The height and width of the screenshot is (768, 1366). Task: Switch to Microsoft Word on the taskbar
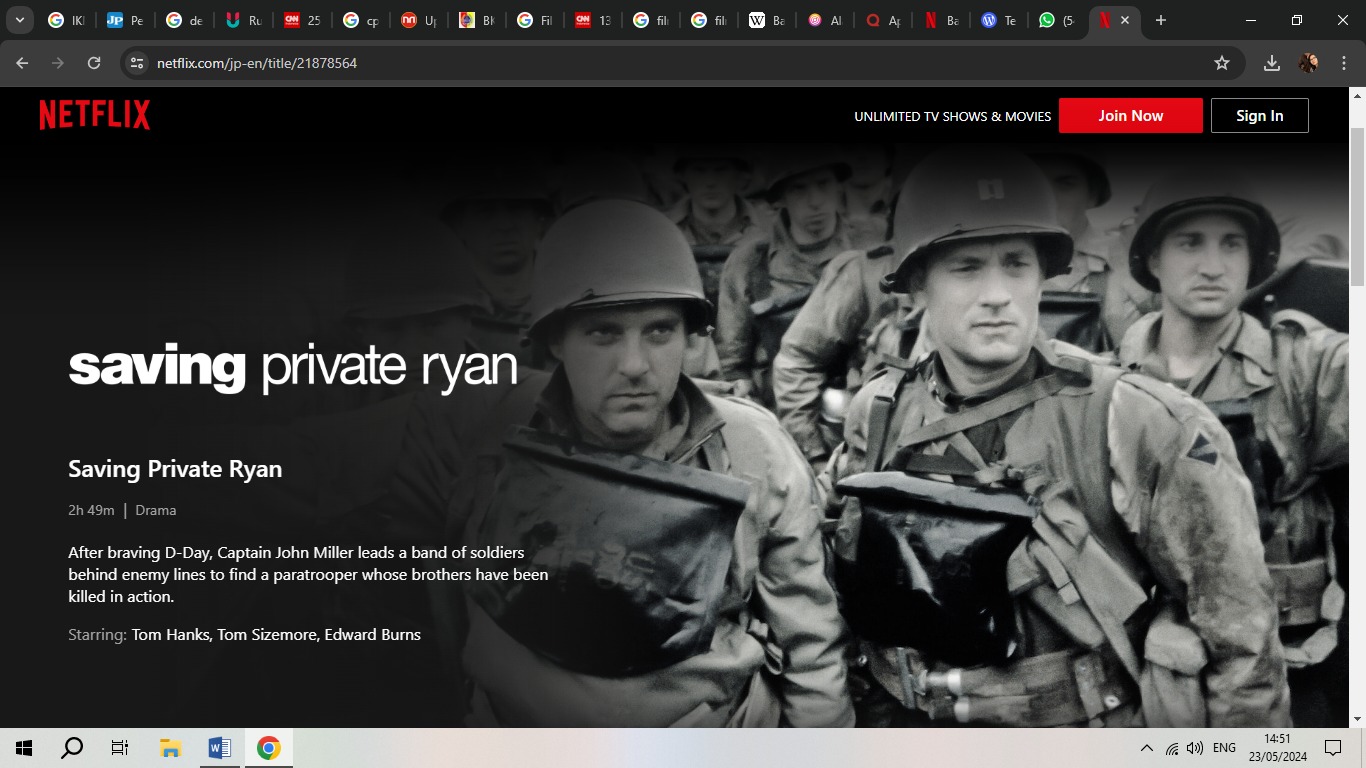(x=219, y=748)
